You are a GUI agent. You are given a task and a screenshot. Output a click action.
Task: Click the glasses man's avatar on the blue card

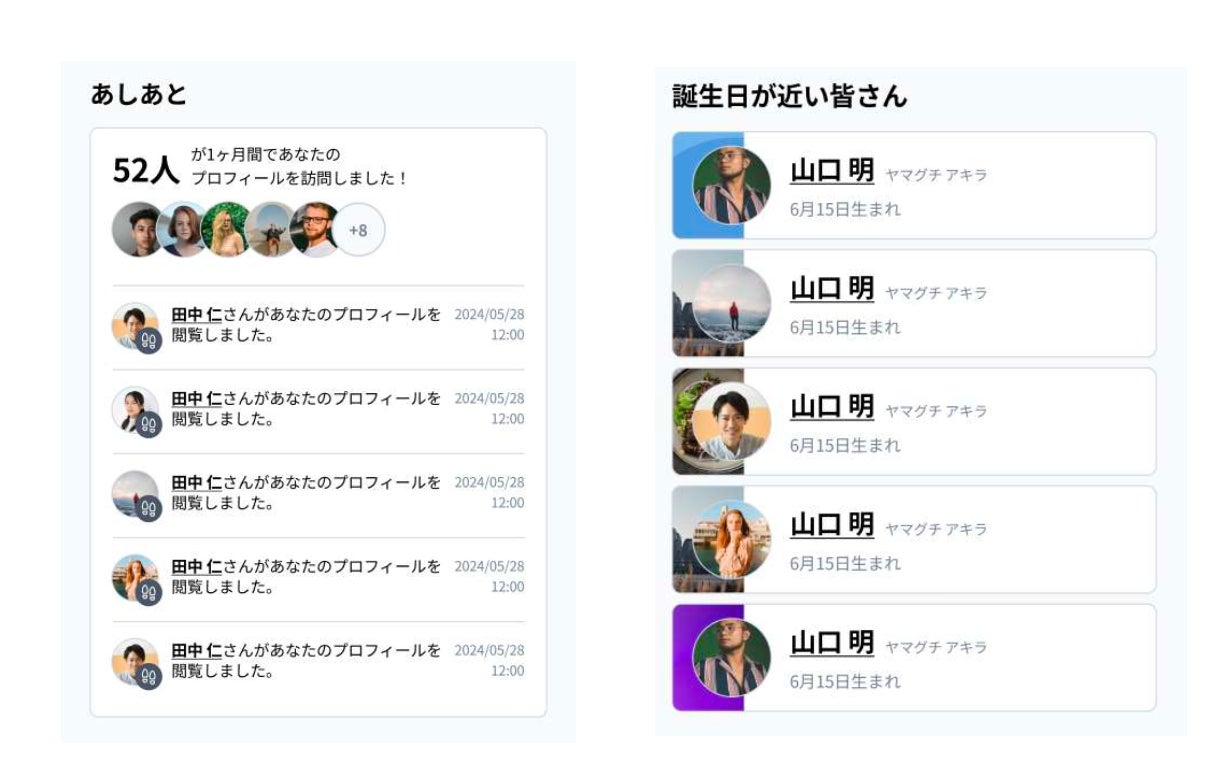pyautogui.click(x=732, y=185)
